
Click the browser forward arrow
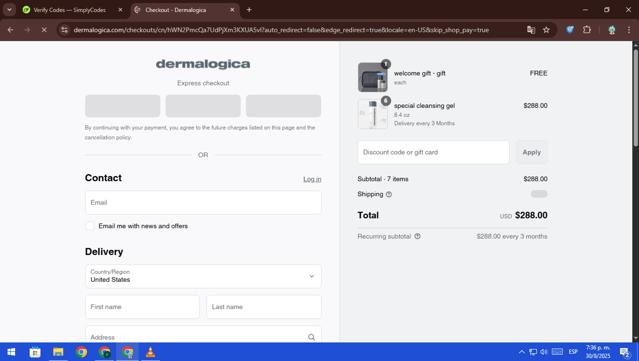pos(27,30)
